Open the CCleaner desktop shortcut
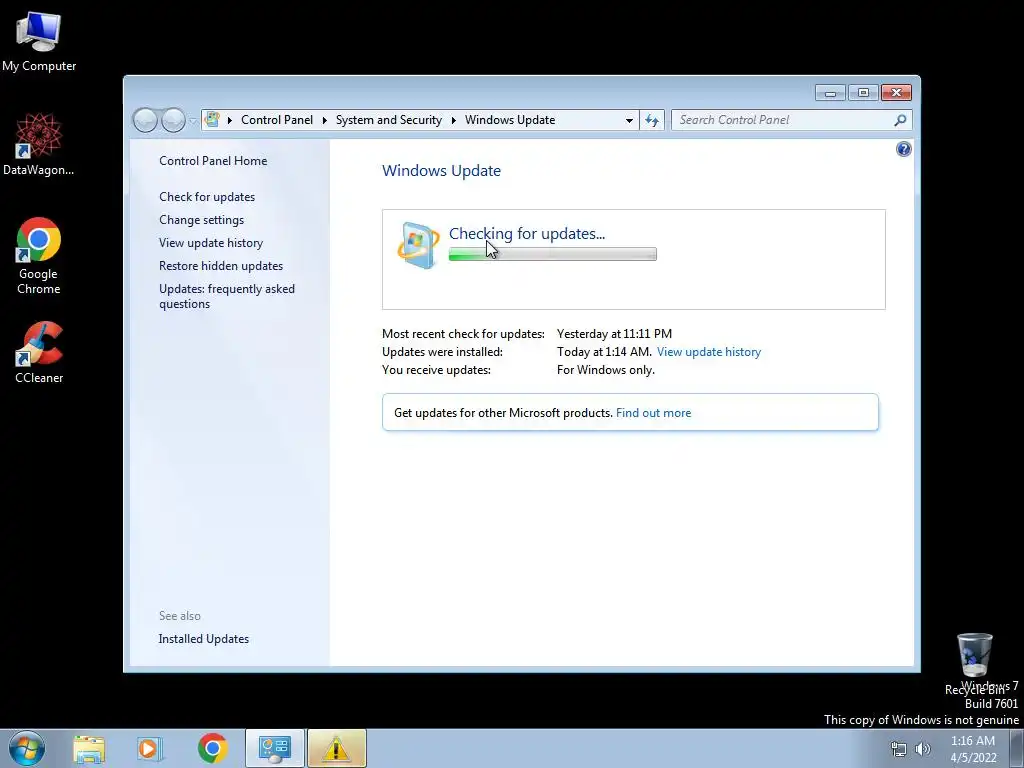Image resolution: width=1024 pixels, height=768 pixels. [39, 353]
